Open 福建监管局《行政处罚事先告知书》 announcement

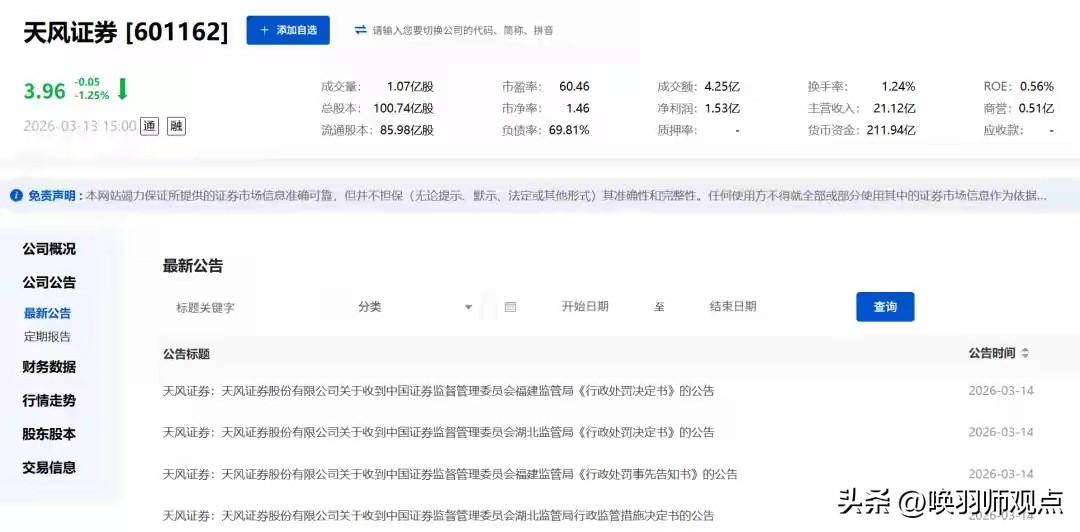[450, 474]
